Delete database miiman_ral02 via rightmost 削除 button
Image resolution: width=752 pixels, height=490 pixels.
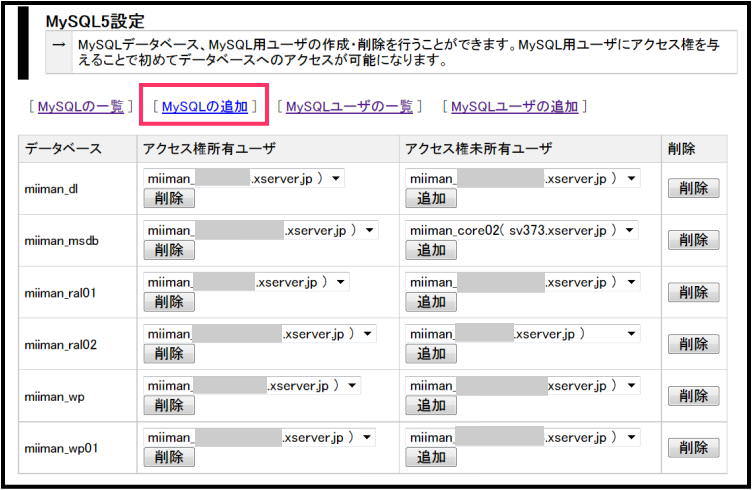pyautogui.click(x=693, y=344)
